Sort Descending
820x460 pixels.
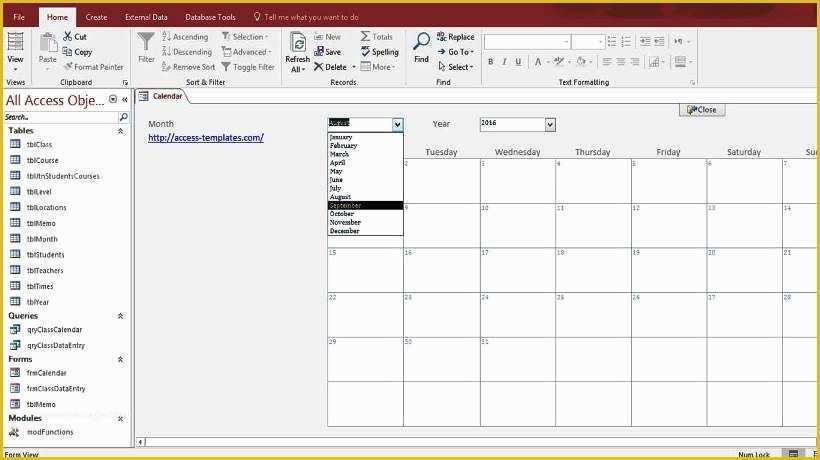tap(187, 52)
